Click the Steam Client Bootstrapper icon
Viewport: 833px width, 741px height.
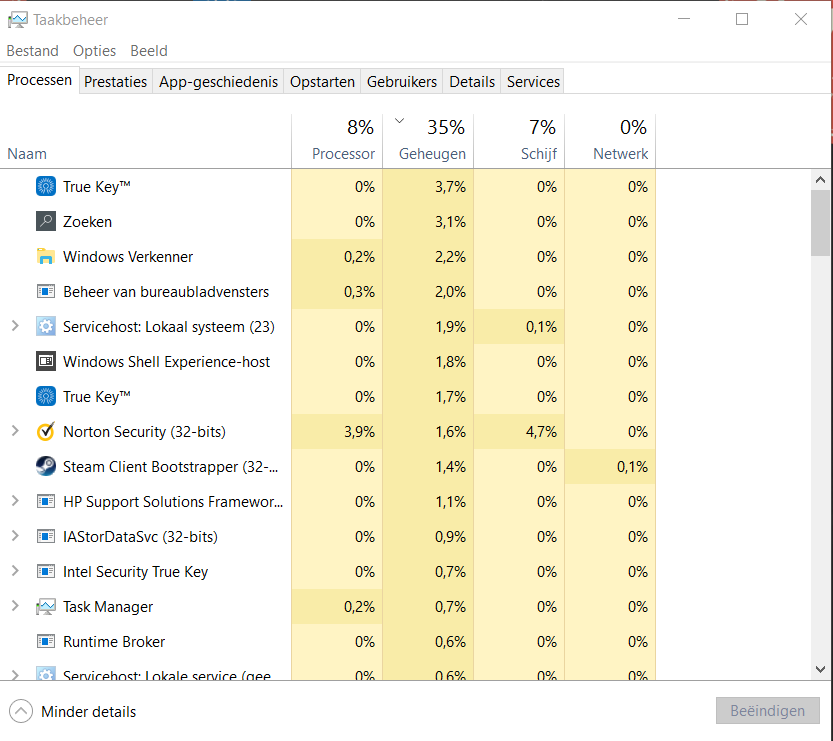(x=45, y=467)
